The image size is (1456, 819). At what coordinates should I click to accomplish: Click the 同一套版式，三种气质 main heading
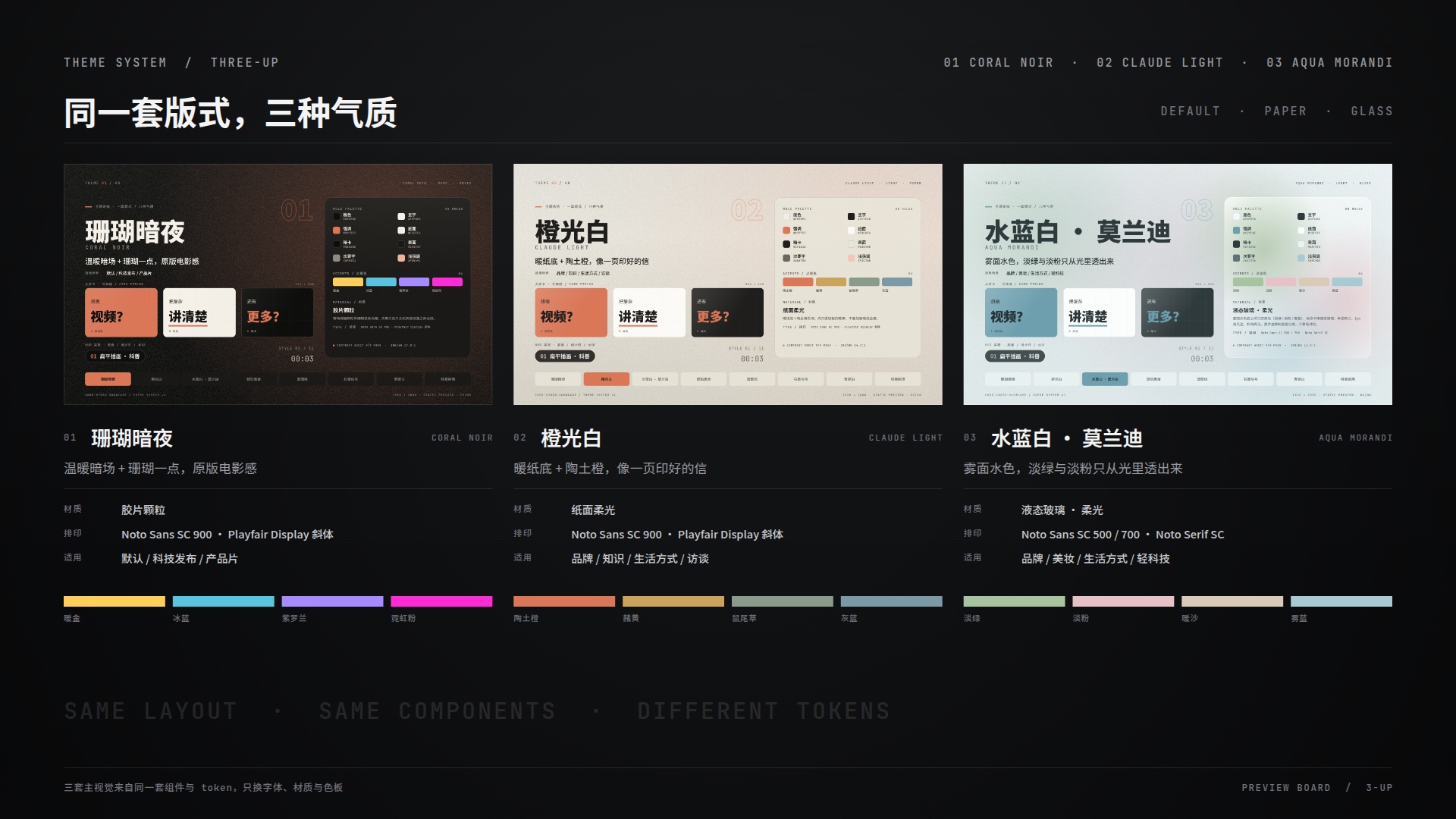click(x=231, y=113)
